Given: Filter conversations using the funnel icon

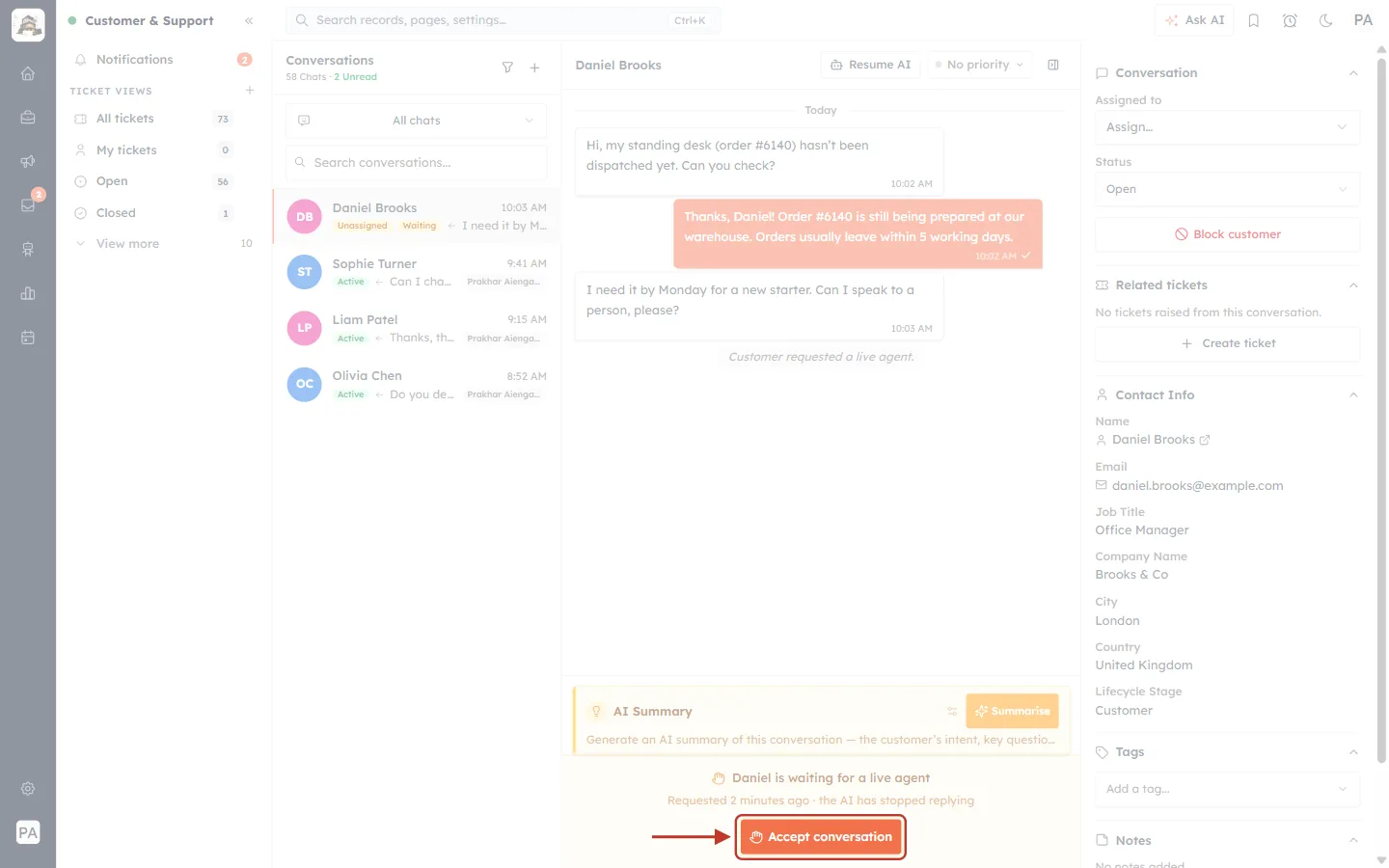Looking at the screenshot, I should 507,68.
